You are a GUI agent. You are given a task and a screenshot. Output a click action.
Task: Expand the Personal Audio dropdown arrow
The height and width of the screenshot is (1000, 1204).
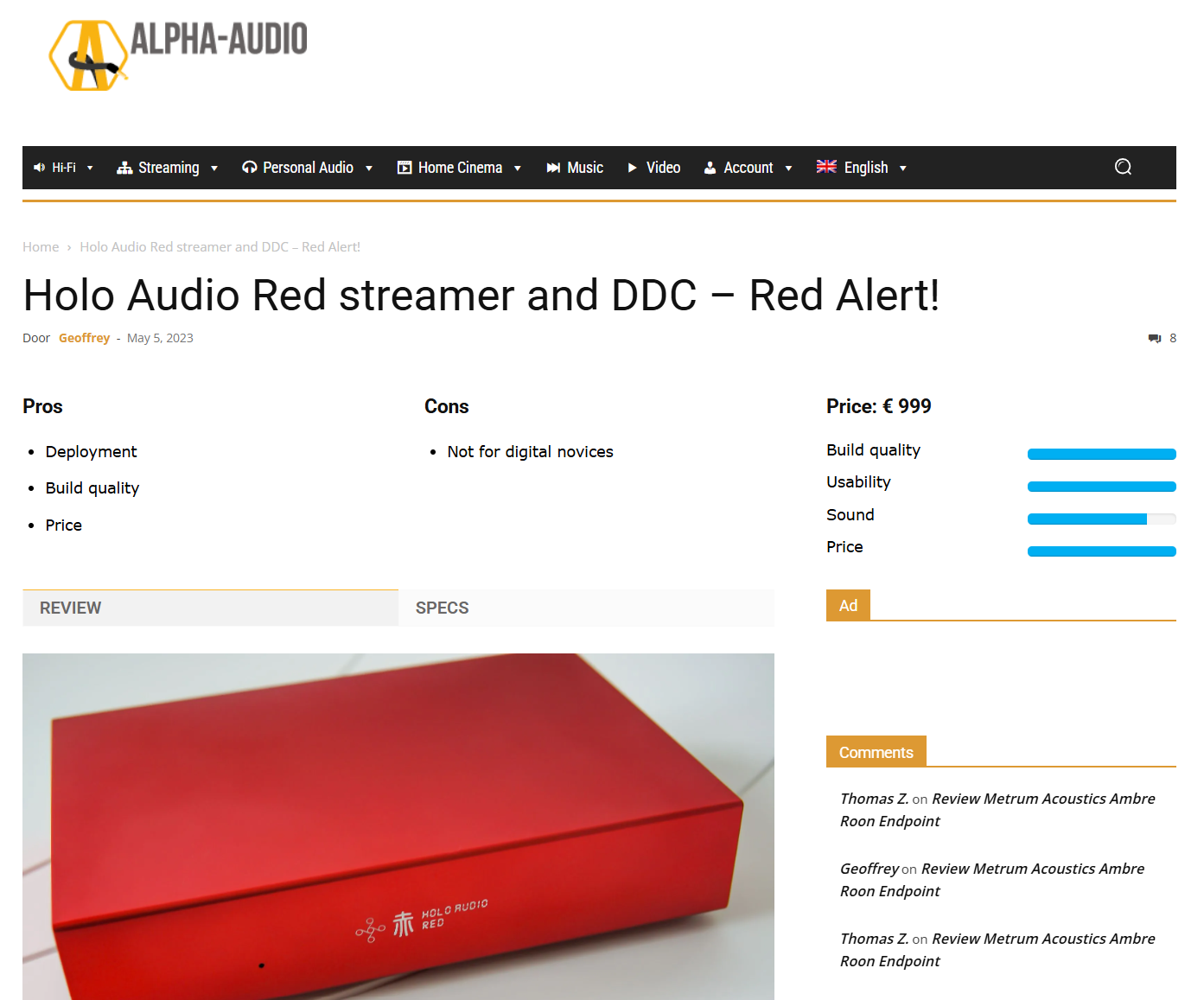coord(369,169)
